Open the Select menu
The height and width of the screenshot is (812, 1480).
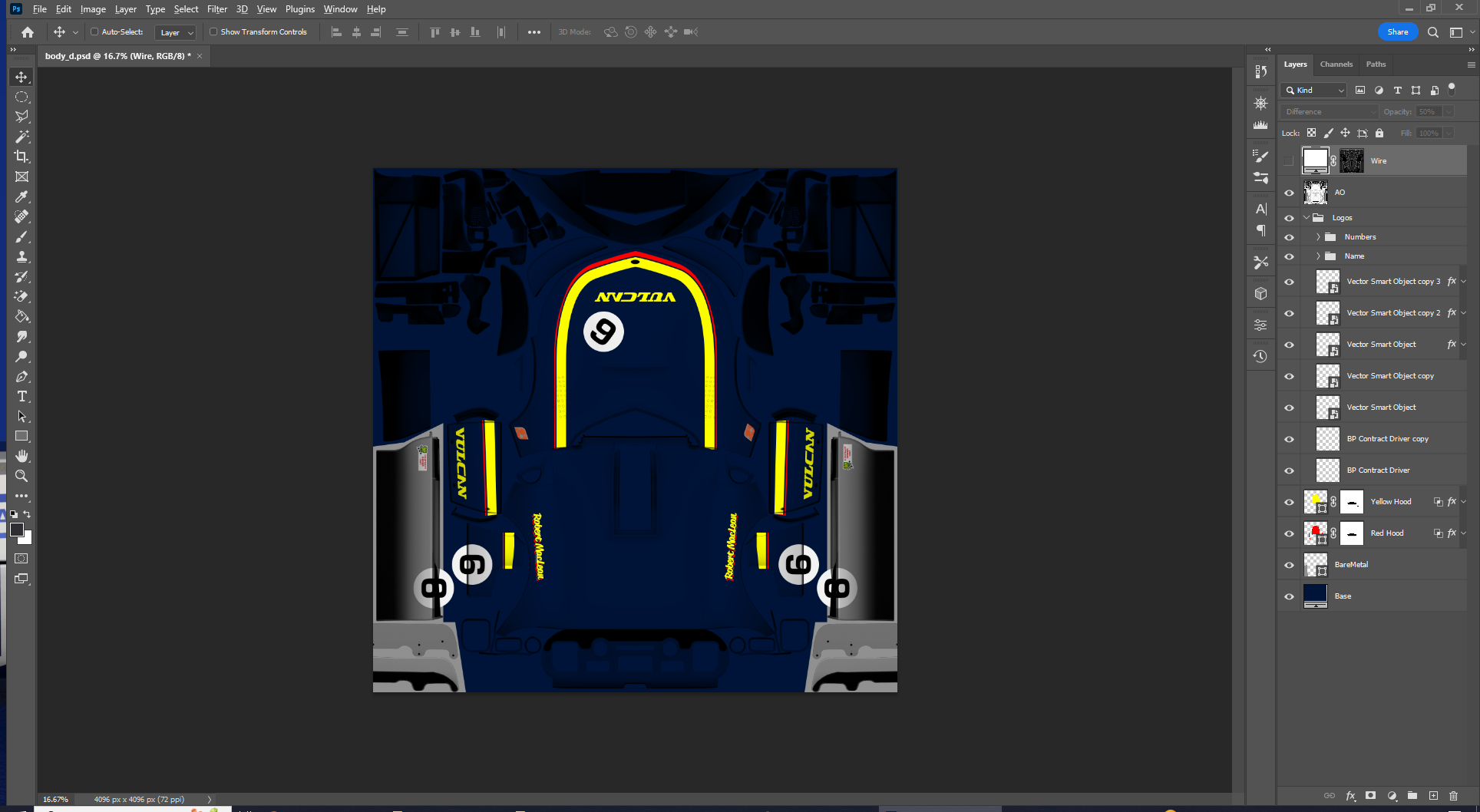[186, 9]
